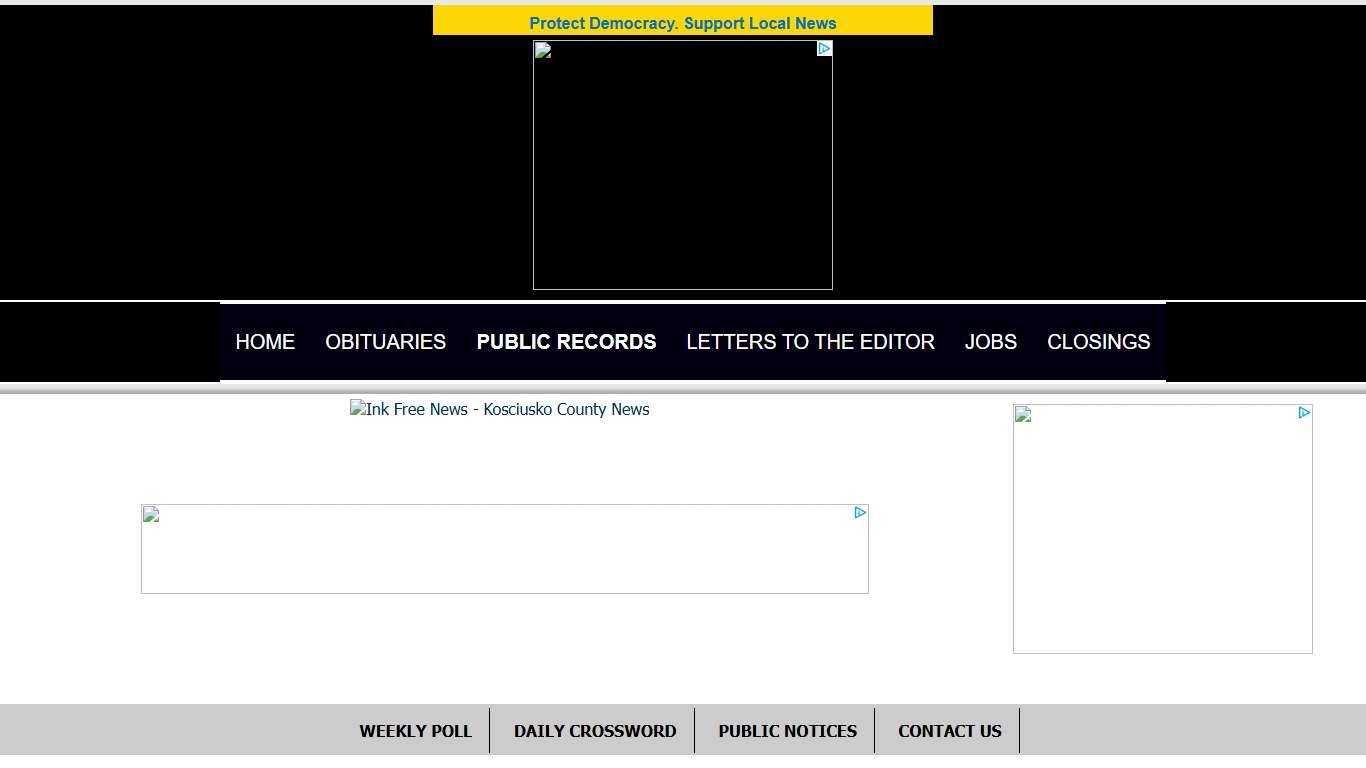The height and width of the screenshot is (768, 1366).
Task: Open the JOBS page
Action: 990,341
